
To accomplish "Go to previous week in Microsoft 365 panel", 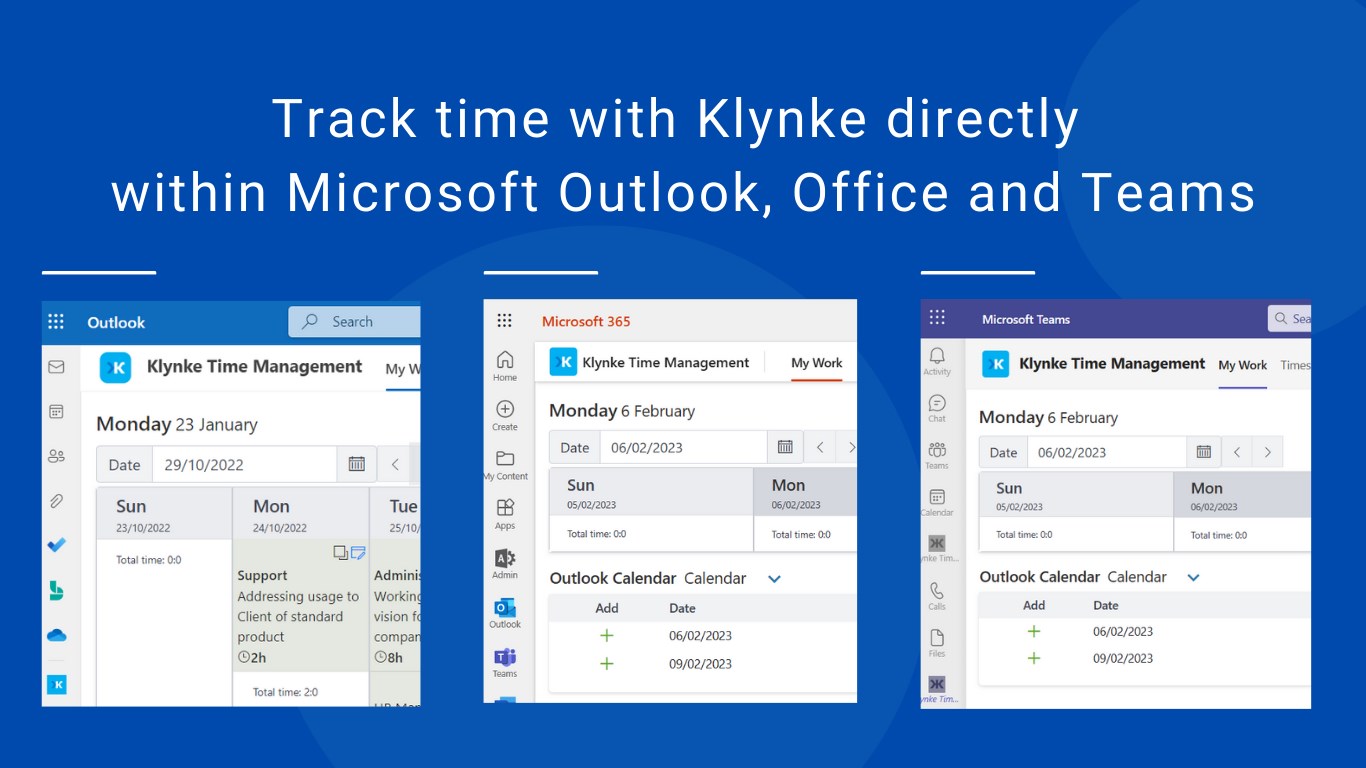I will (820, 447).
